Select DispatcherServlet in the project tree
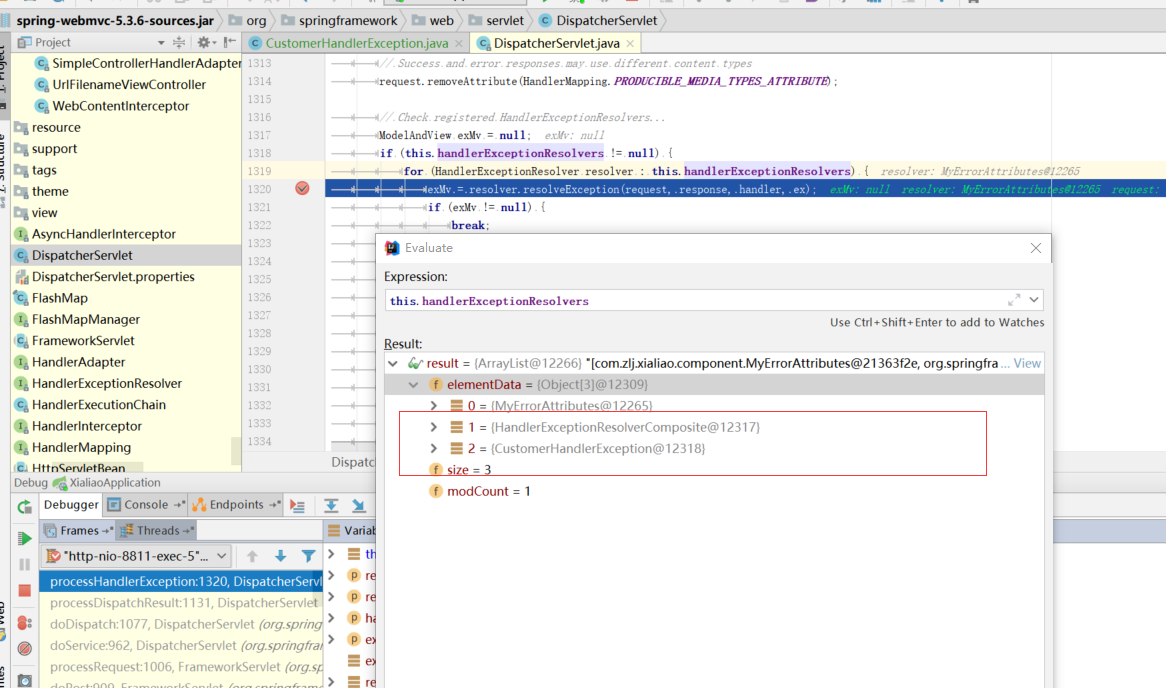The height and width of the screenshot is (688, 1166). 82,255
